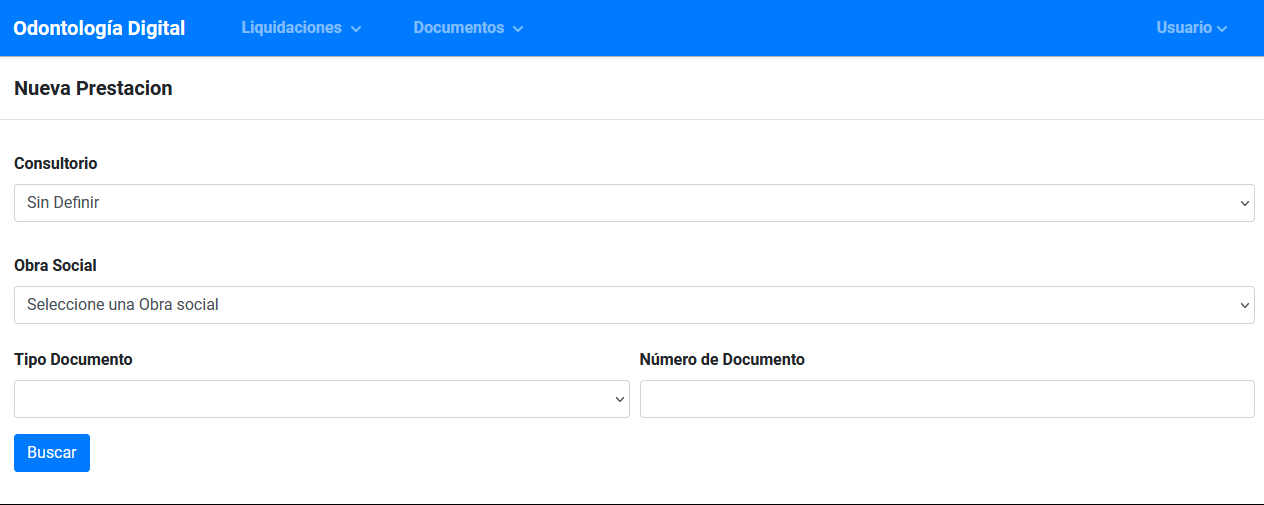Click the arrow on the Consultorio select

(x=1244, y=203)
